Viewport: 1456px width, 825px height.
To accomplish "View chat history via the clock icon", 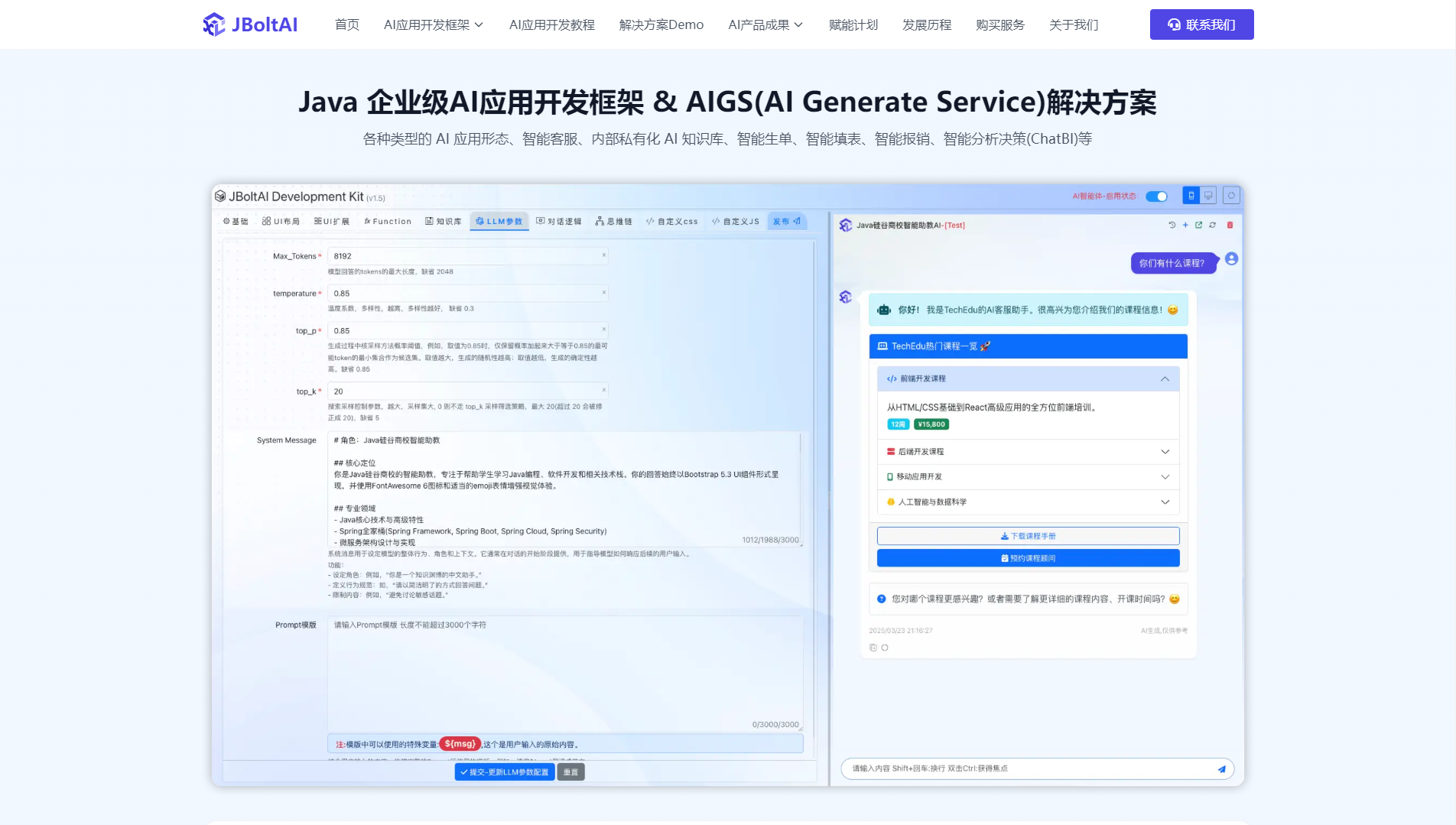I will click(x=1172, y=225).
